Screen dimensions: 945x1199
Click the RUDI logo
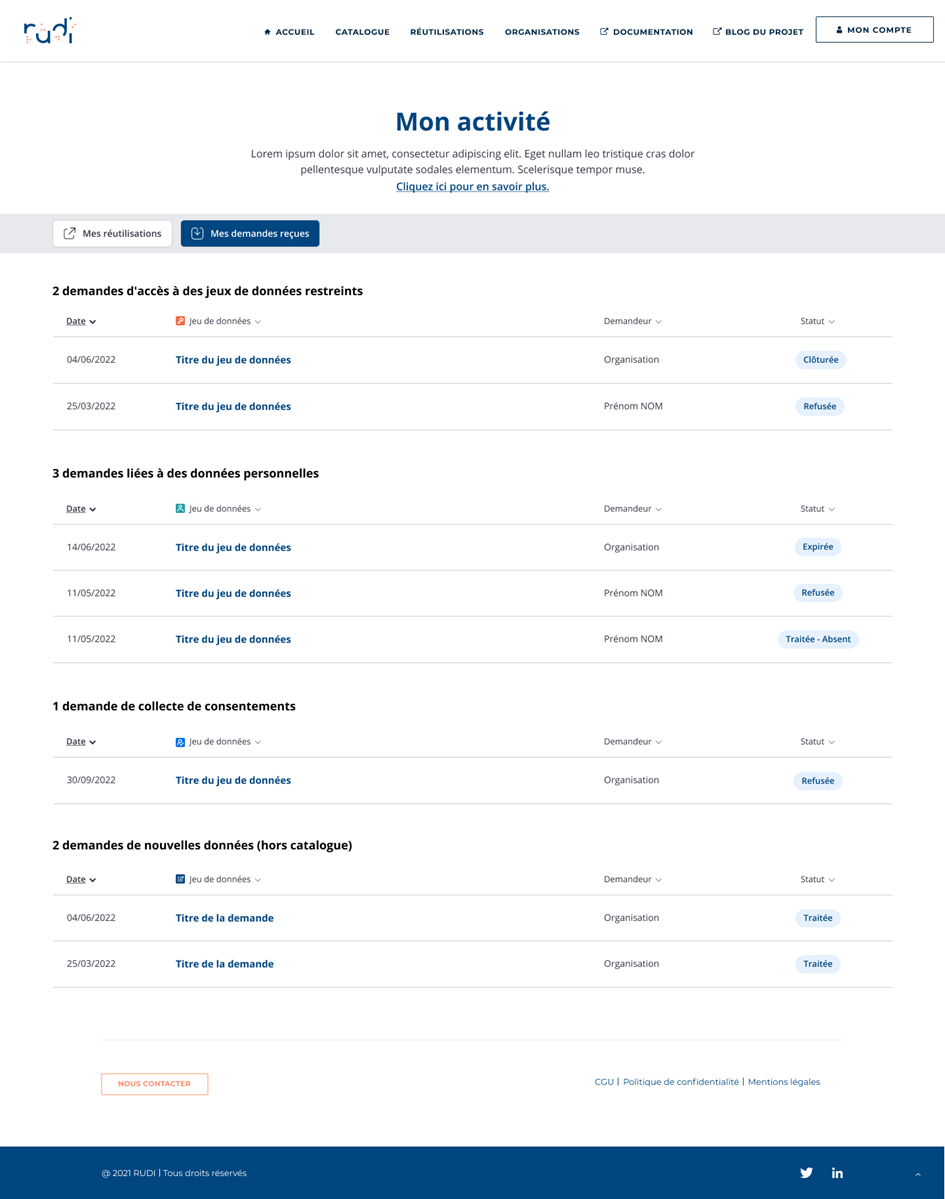point(50,31)
